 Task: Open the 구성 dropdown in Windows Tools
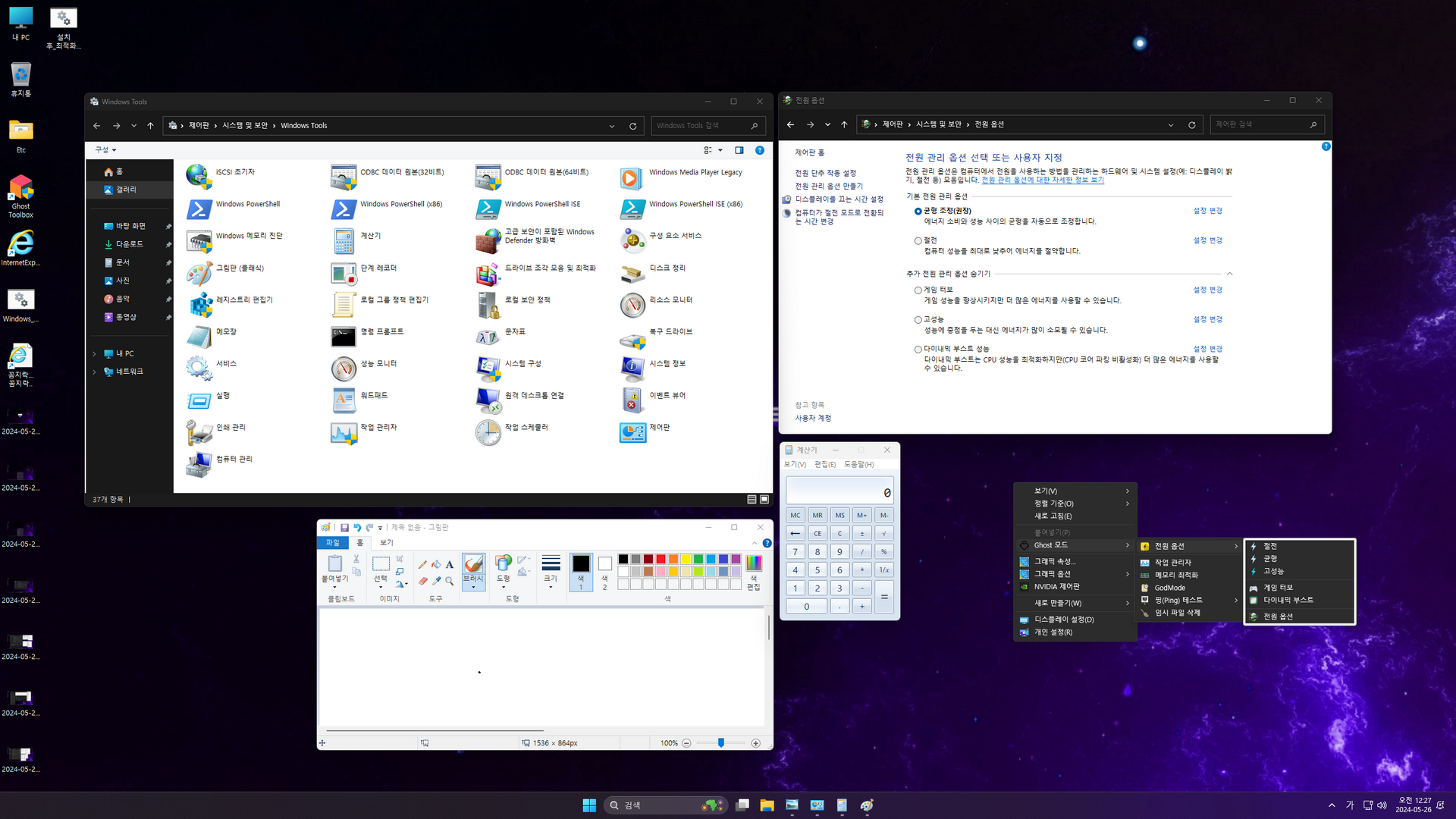point(105,150)
